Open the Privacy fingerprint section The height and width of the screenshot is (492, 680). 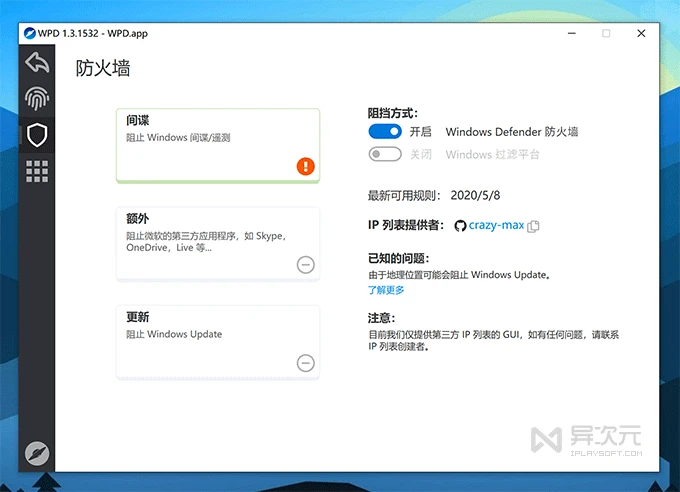tap(37, 98)
